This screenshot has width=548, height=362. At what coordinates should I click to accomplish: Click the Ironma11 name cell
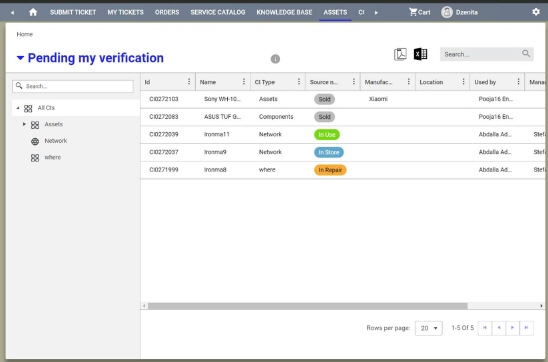(x=217, y=134)
